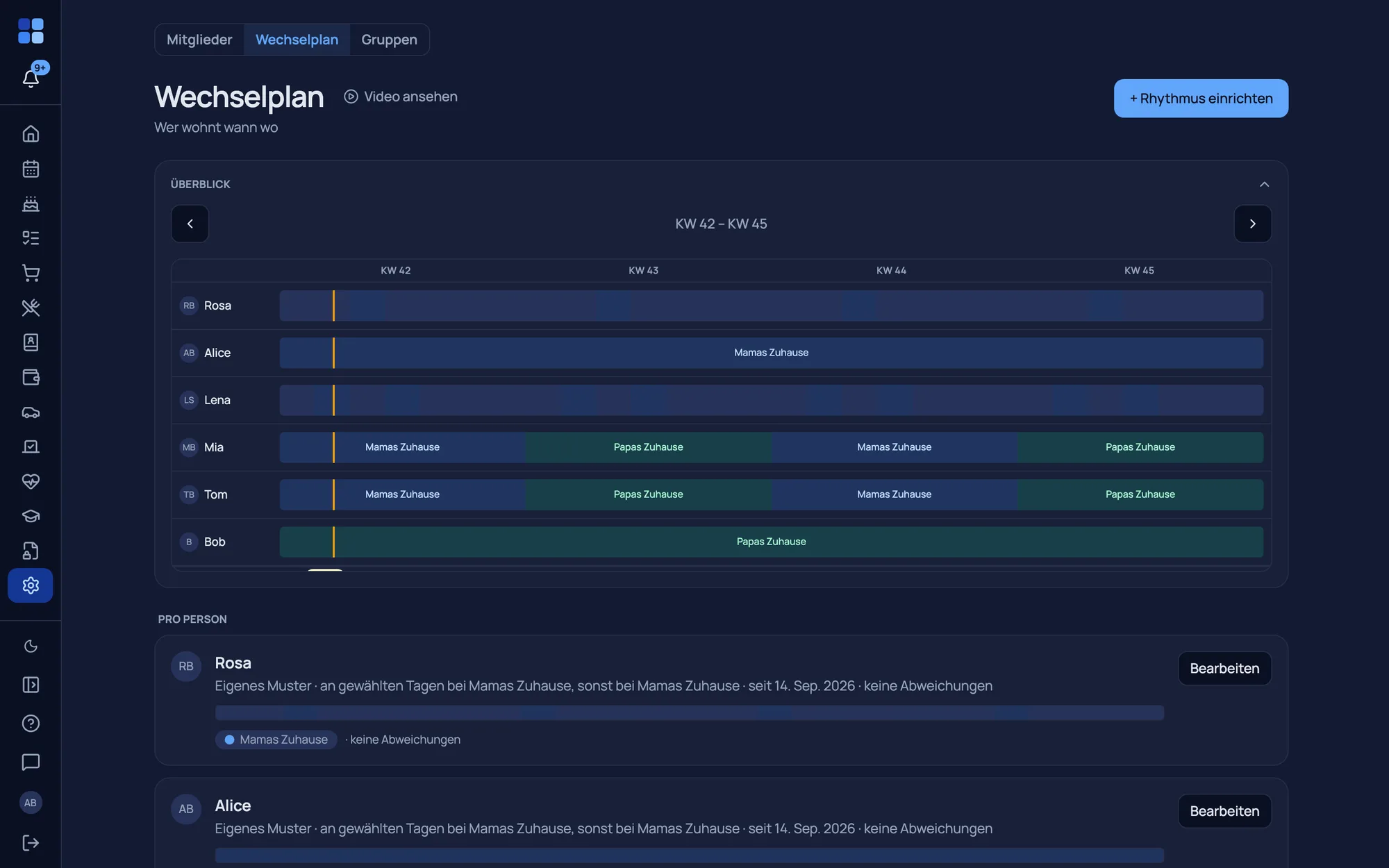The height and width of the screenshot is (868, 1389).
Task: Select the Wechselplan tab
Action: (x=297, y=40)
